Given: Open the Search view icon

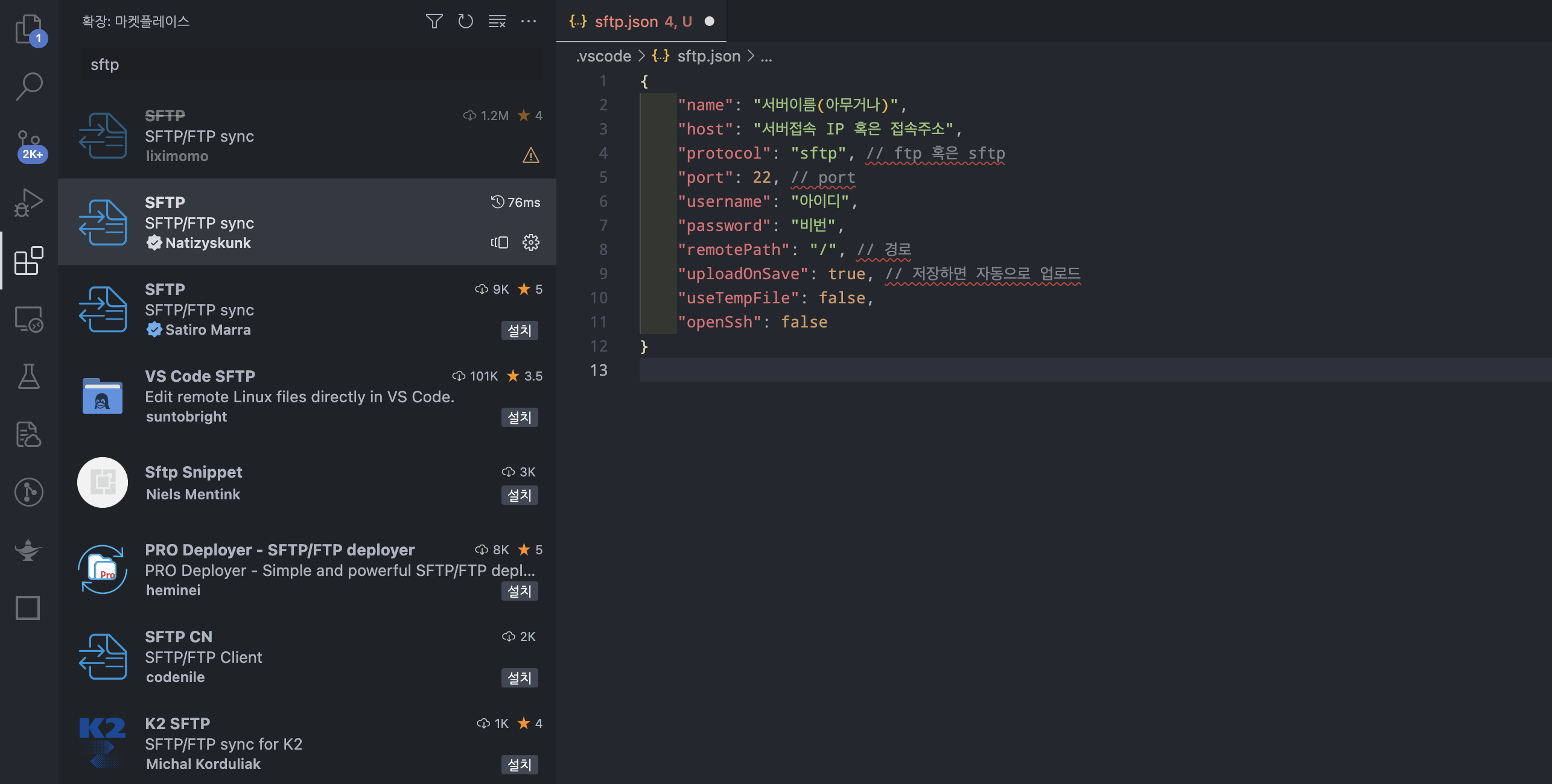Looking at the screenshot, I should (28, 86).
